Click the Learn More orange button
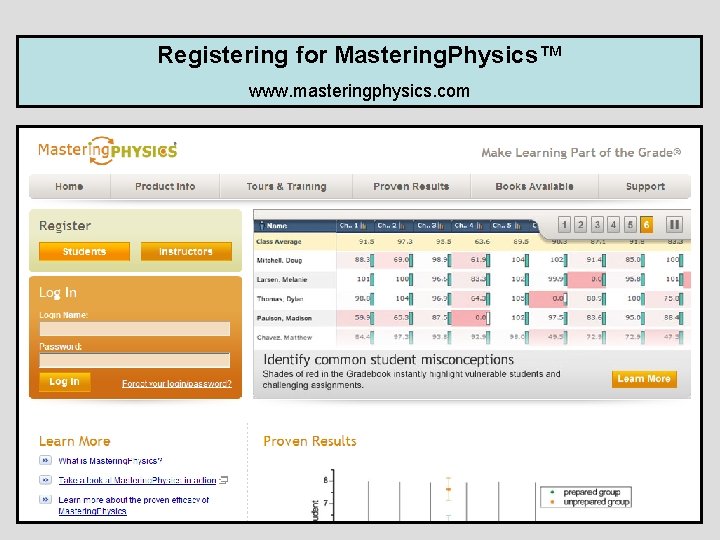 pyautogui.click(x=644, y=379)
